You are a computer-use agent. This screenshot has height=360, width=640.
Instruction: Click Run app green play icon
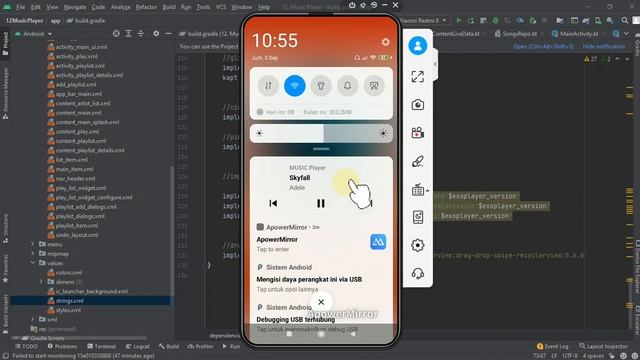point(459,20)
